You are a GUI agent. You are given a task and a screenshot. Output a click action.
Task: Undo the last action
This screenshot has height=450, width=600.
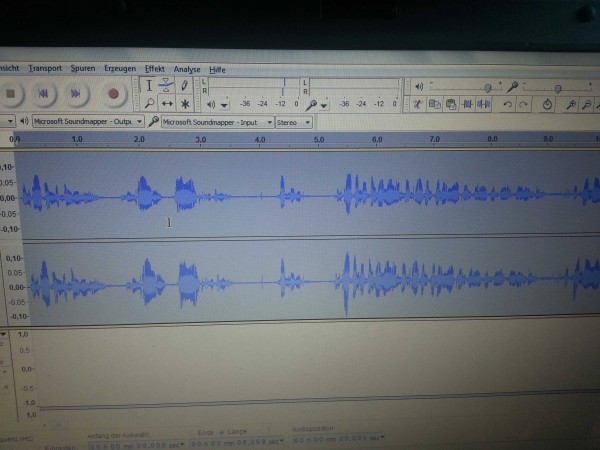coord(507,104)
